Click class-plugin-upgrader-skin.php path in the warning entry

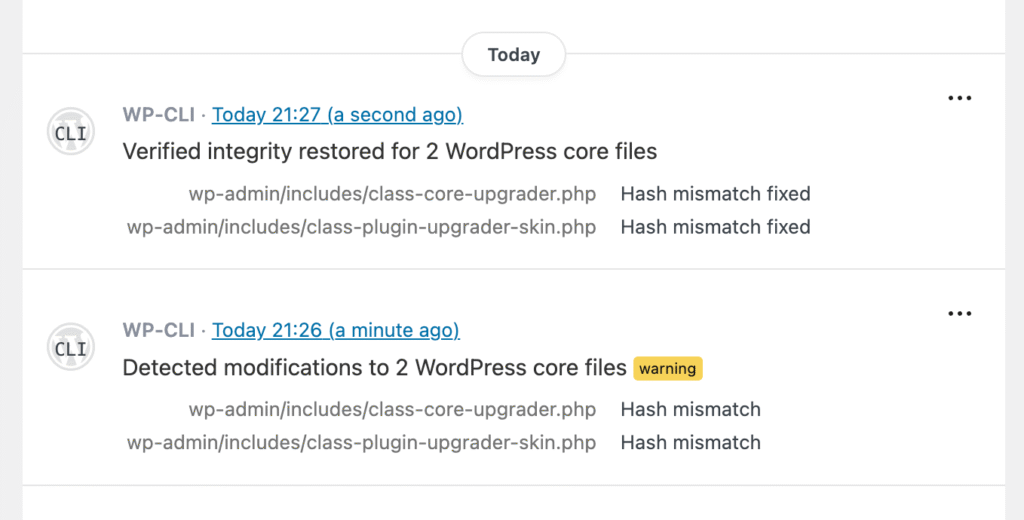(x=361, y=443)
